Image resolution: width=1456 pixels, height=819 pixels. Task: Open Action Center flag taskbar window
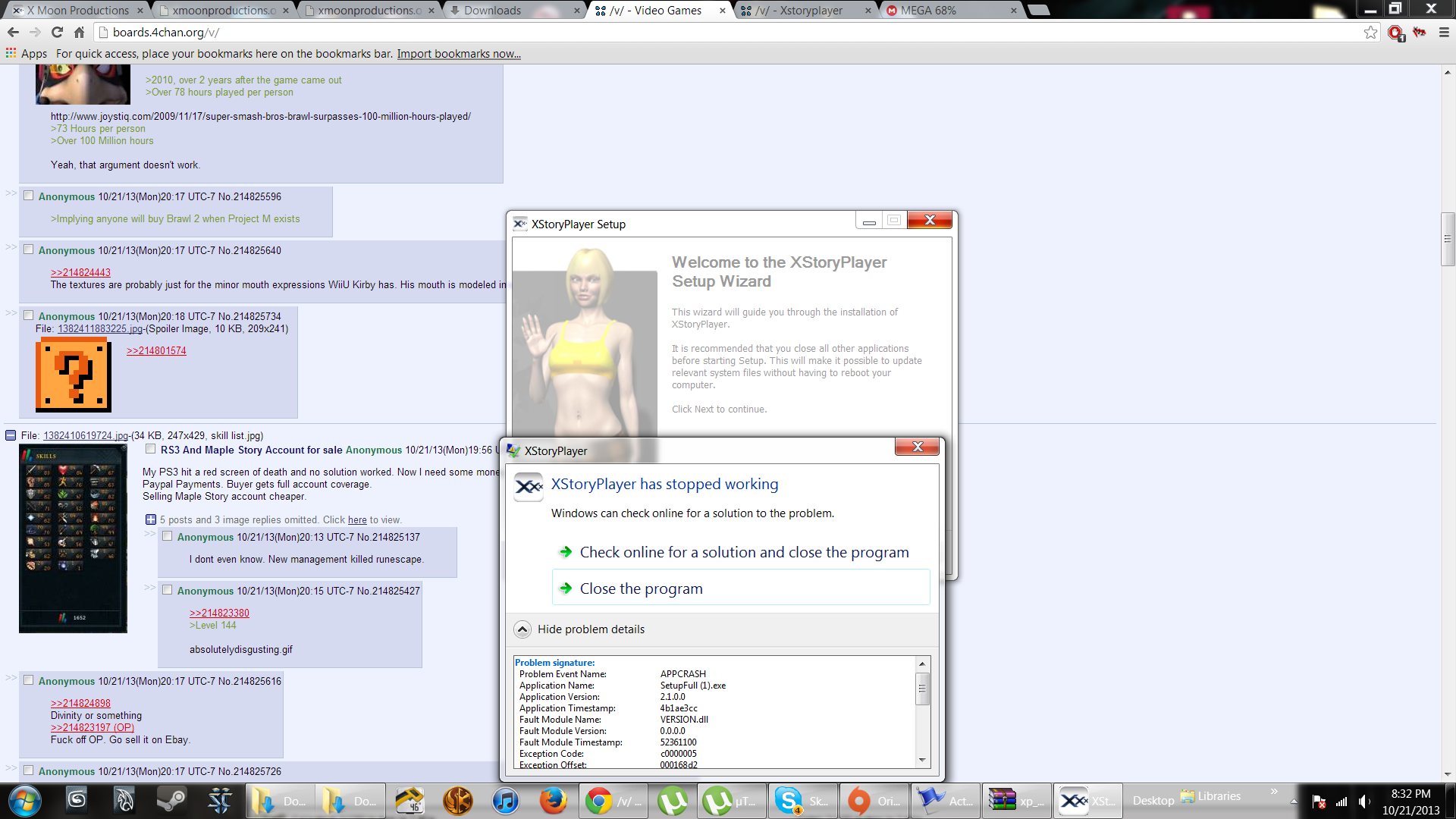pyautogui.click(x=945, y=801)
